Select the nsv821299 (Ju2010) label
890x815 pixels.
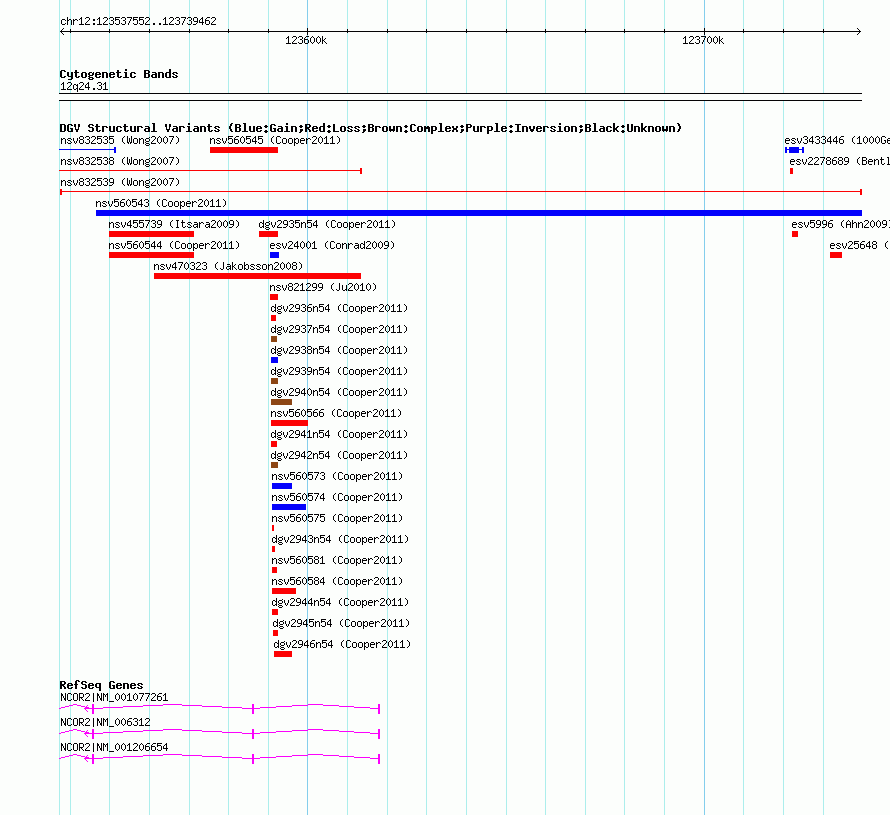coord(323,287)
